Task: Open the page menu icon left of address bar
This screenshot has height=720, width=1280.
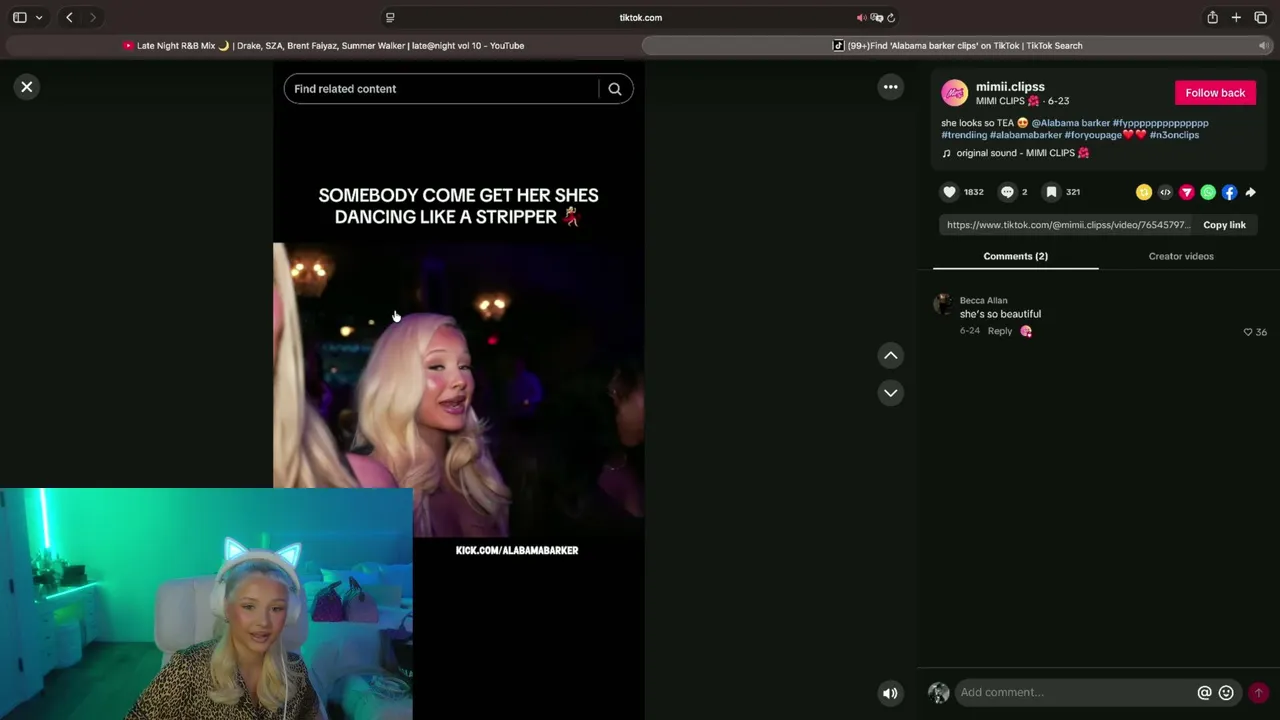Action: pos(390,17)
